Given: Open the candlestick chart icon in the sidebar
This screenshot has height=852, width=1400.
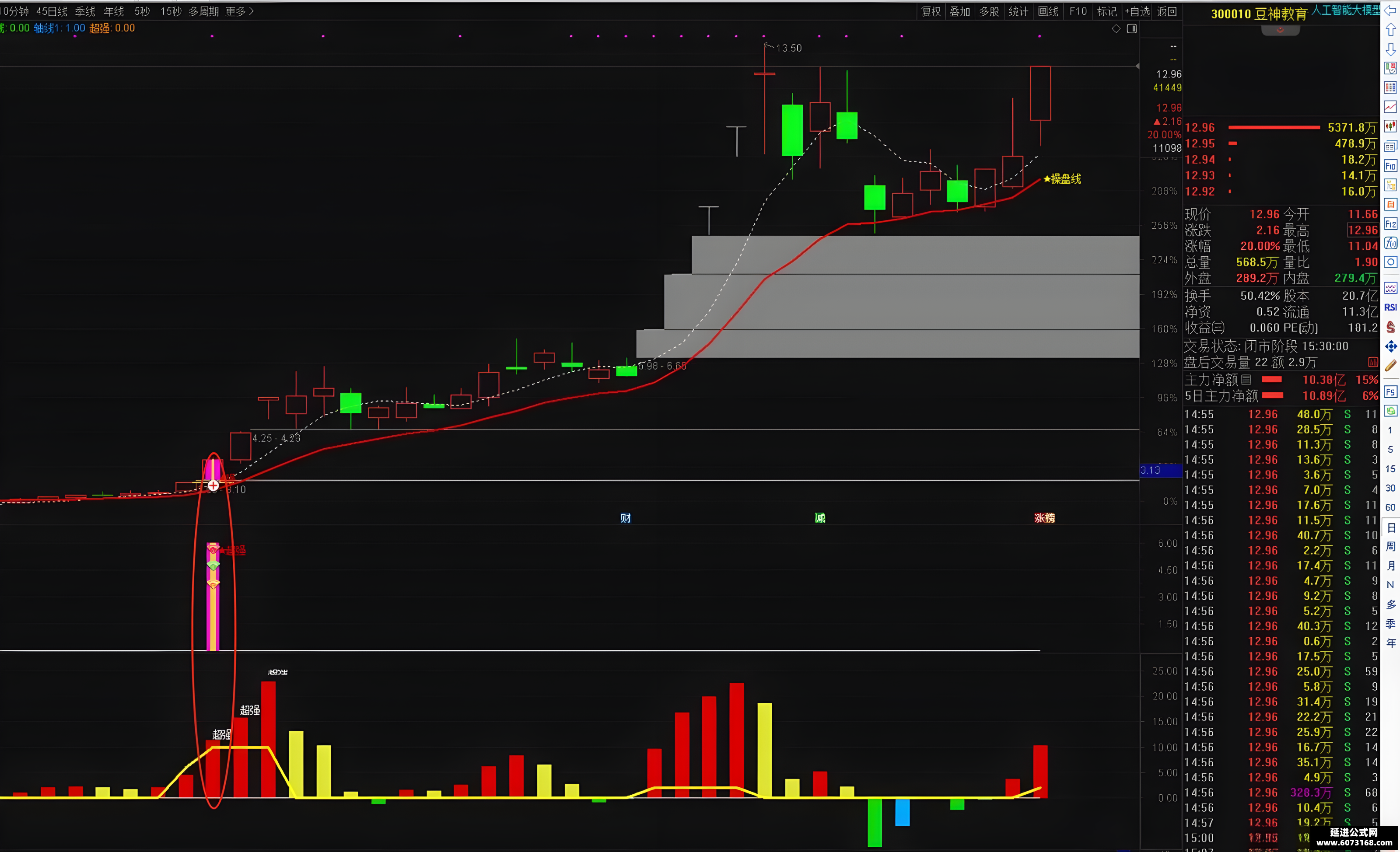Looking at the screenshot, I should tap(1390, 126).
